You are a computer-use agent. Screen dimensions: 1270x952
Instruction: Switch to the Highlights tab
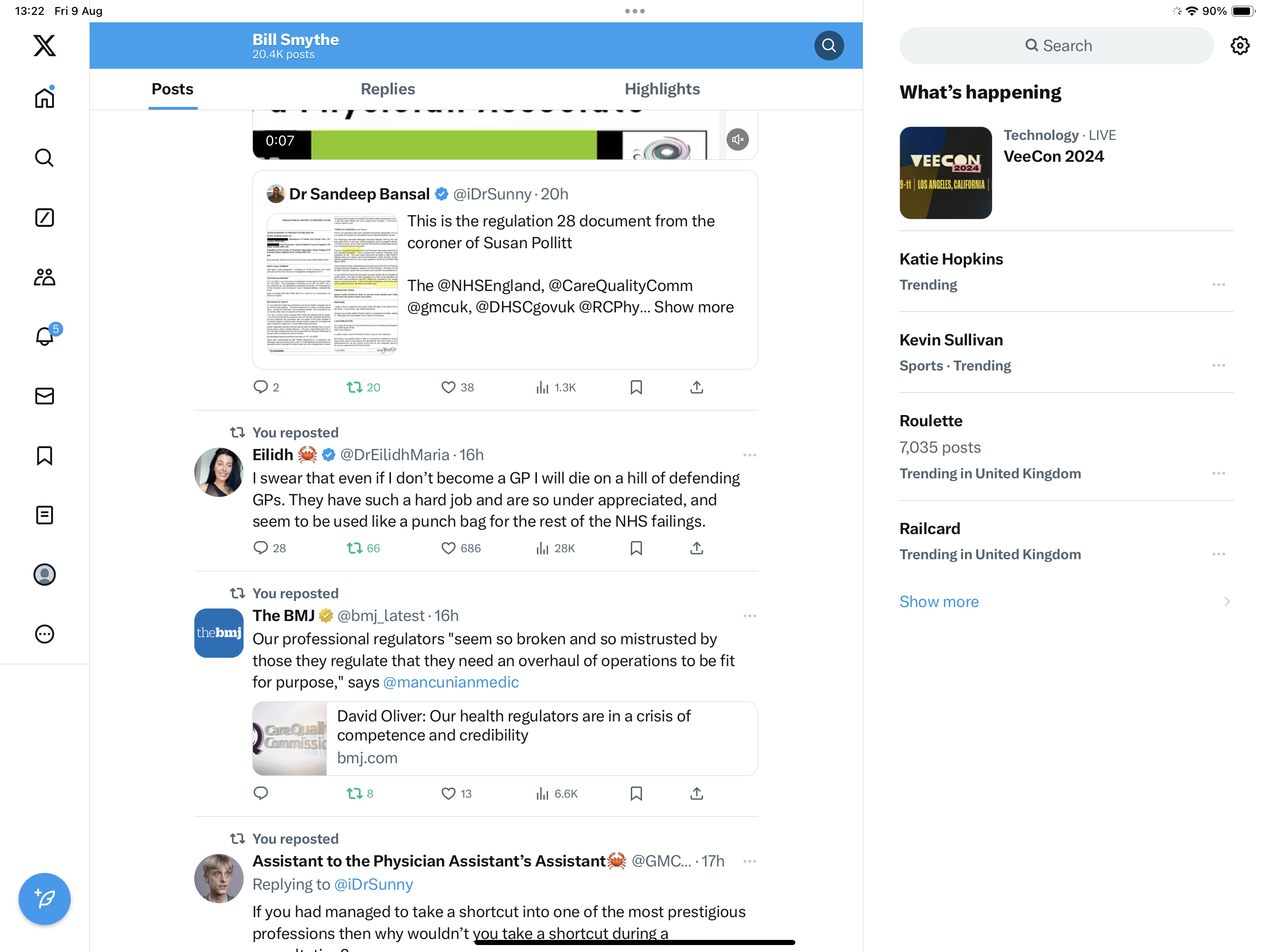(662, 89)
